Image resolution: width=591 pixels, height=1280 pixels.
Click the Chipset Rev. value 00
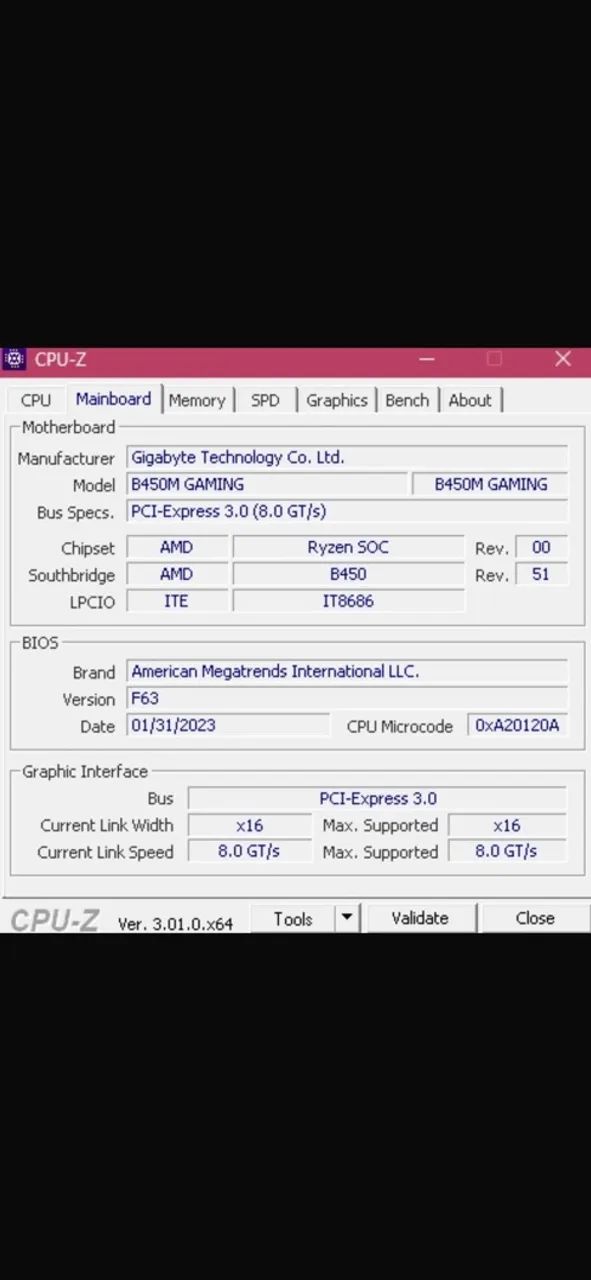pyautogui.click(x=541, y=548)
